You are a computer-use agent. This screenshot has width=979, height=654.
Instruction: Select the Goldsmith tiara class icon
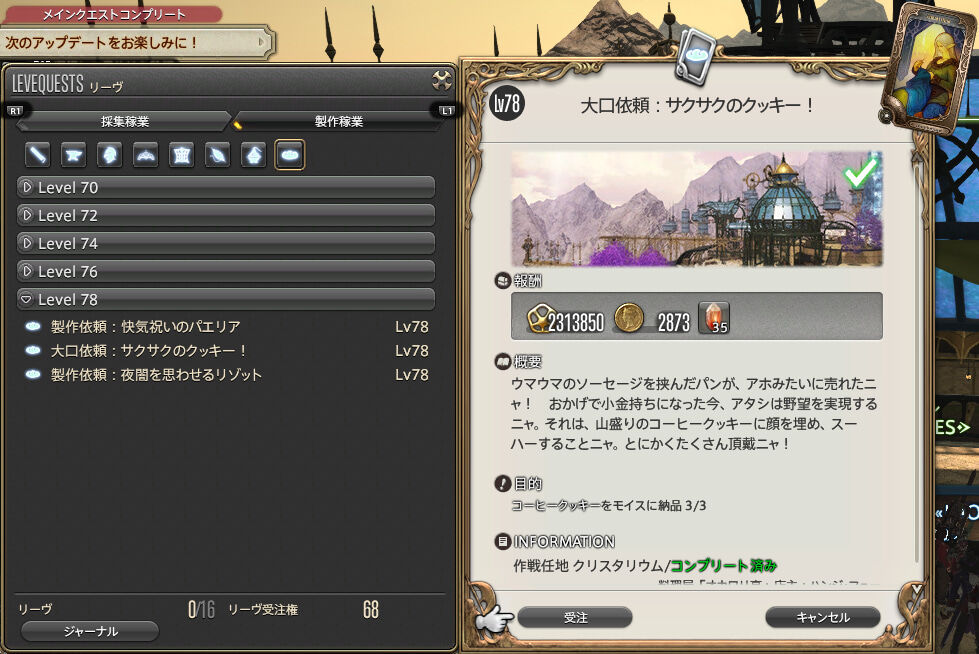(x=145, y=154)
